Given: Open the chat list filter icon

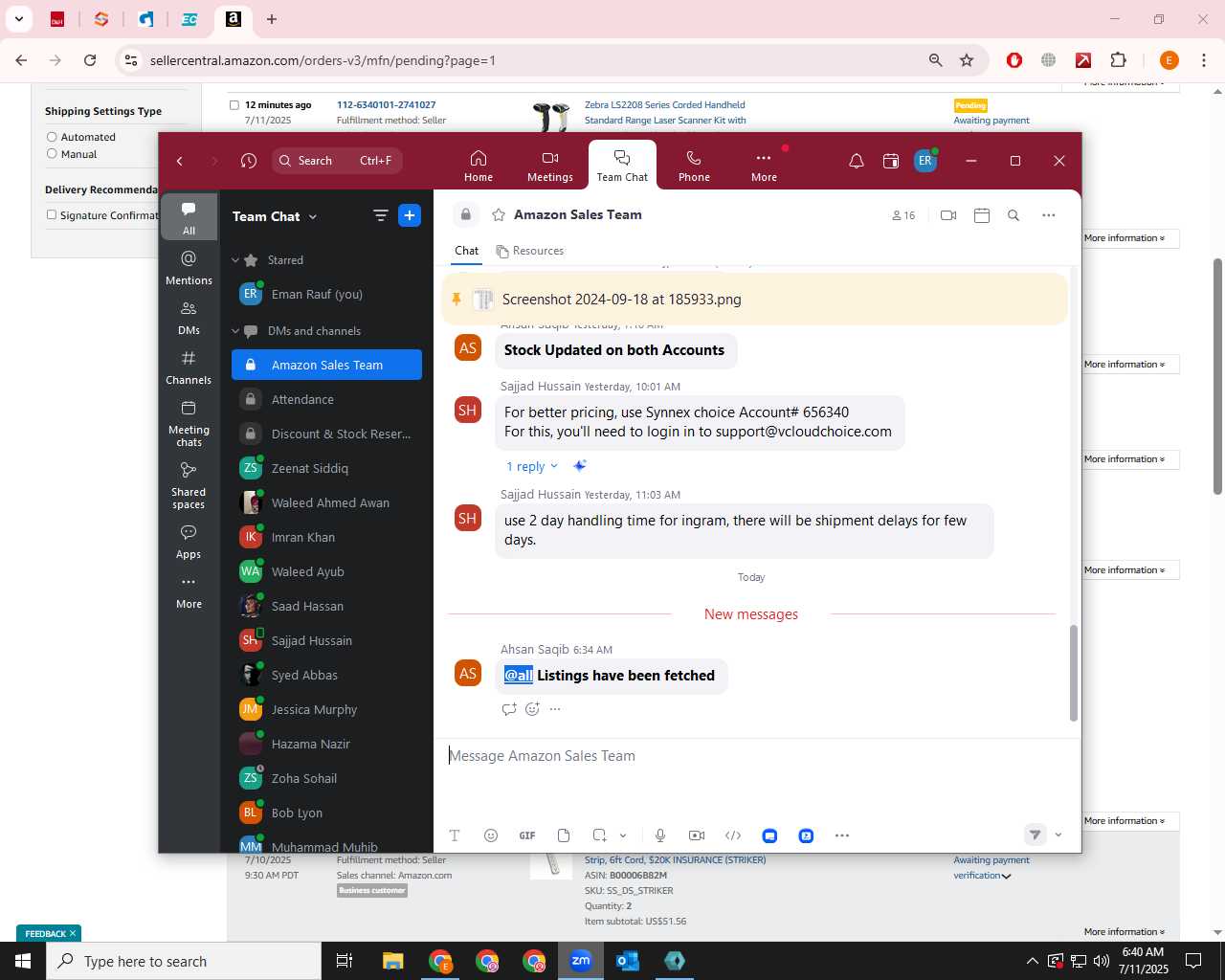Looking at the screenshot, I should click(380, 215).
